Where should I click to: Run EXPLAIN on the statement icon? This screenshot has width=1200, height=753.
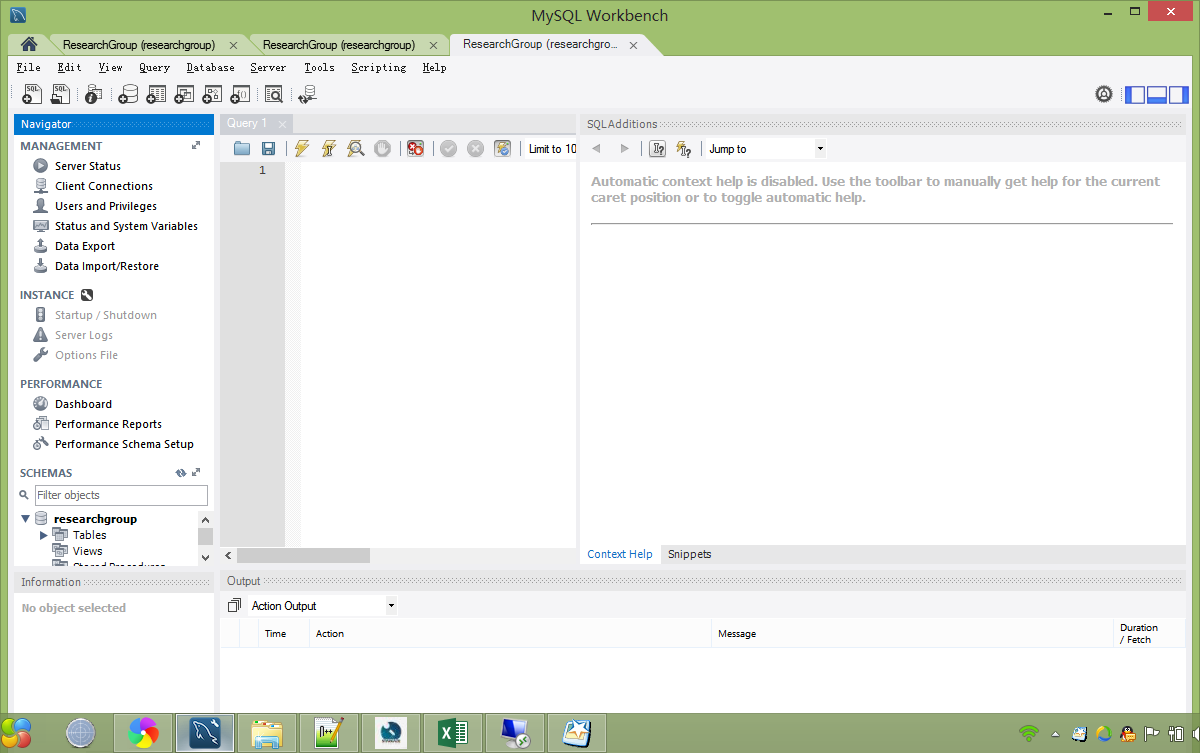(355, 148)
